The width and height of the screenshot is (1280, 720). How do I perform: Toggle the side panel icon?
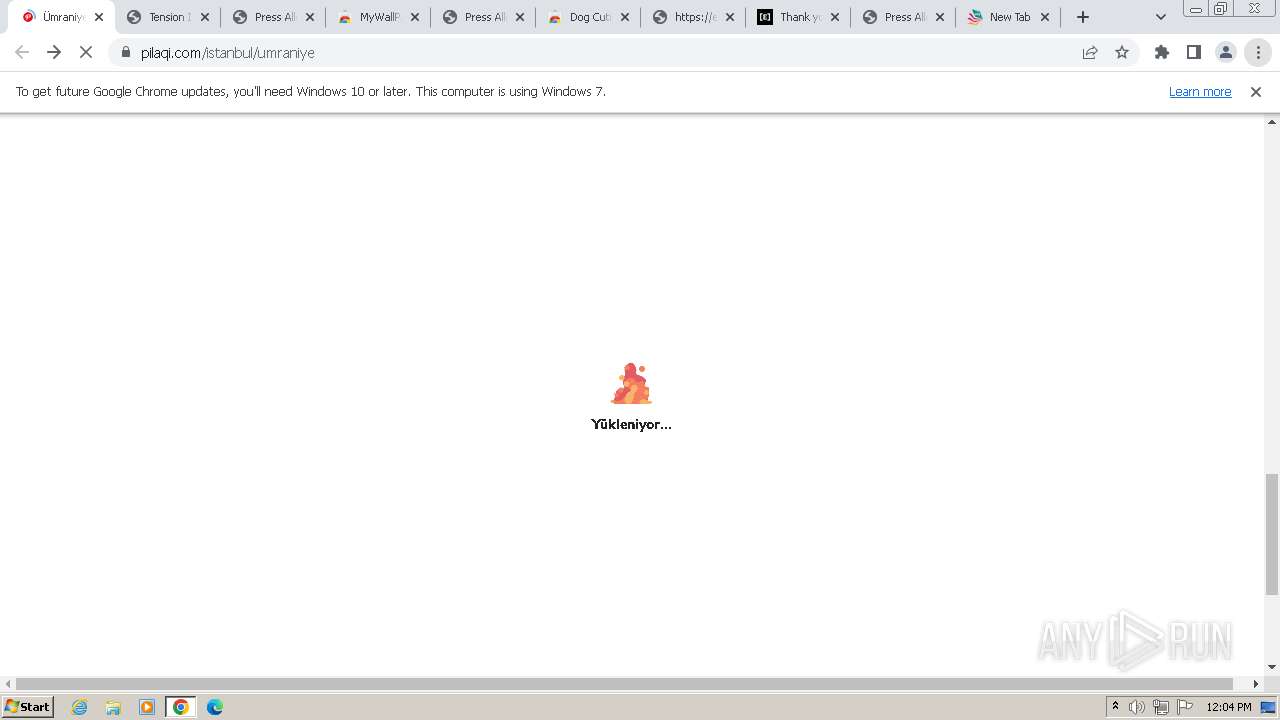point(1194,53)
